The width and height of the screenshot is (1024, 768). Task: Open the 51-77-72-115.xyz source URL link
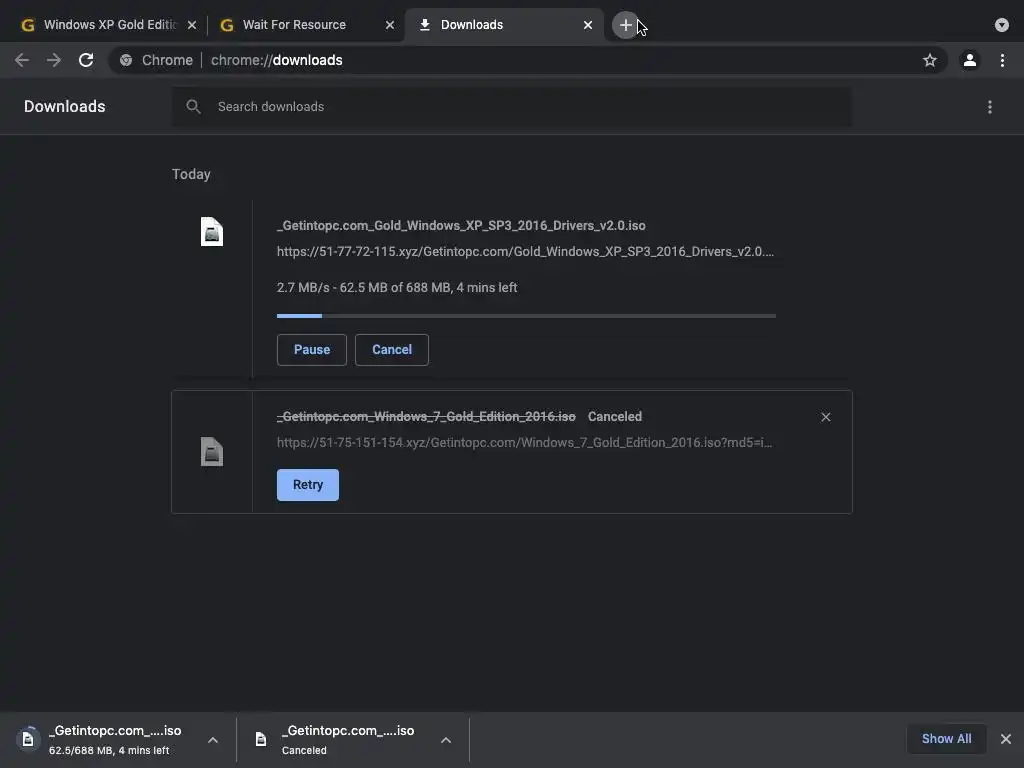coord(525,251)
